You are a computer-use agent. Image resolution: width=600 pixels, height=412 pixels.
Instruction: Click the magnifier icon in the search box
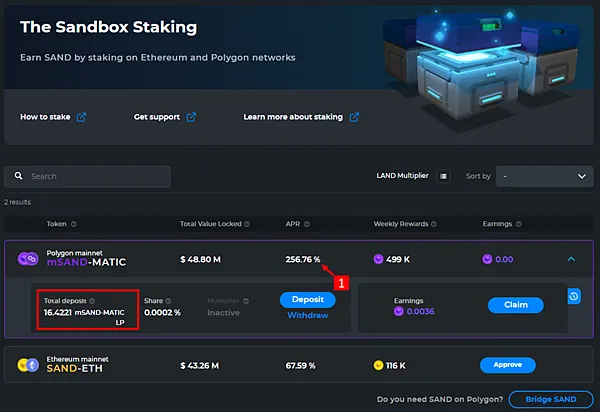coord(18,176)
